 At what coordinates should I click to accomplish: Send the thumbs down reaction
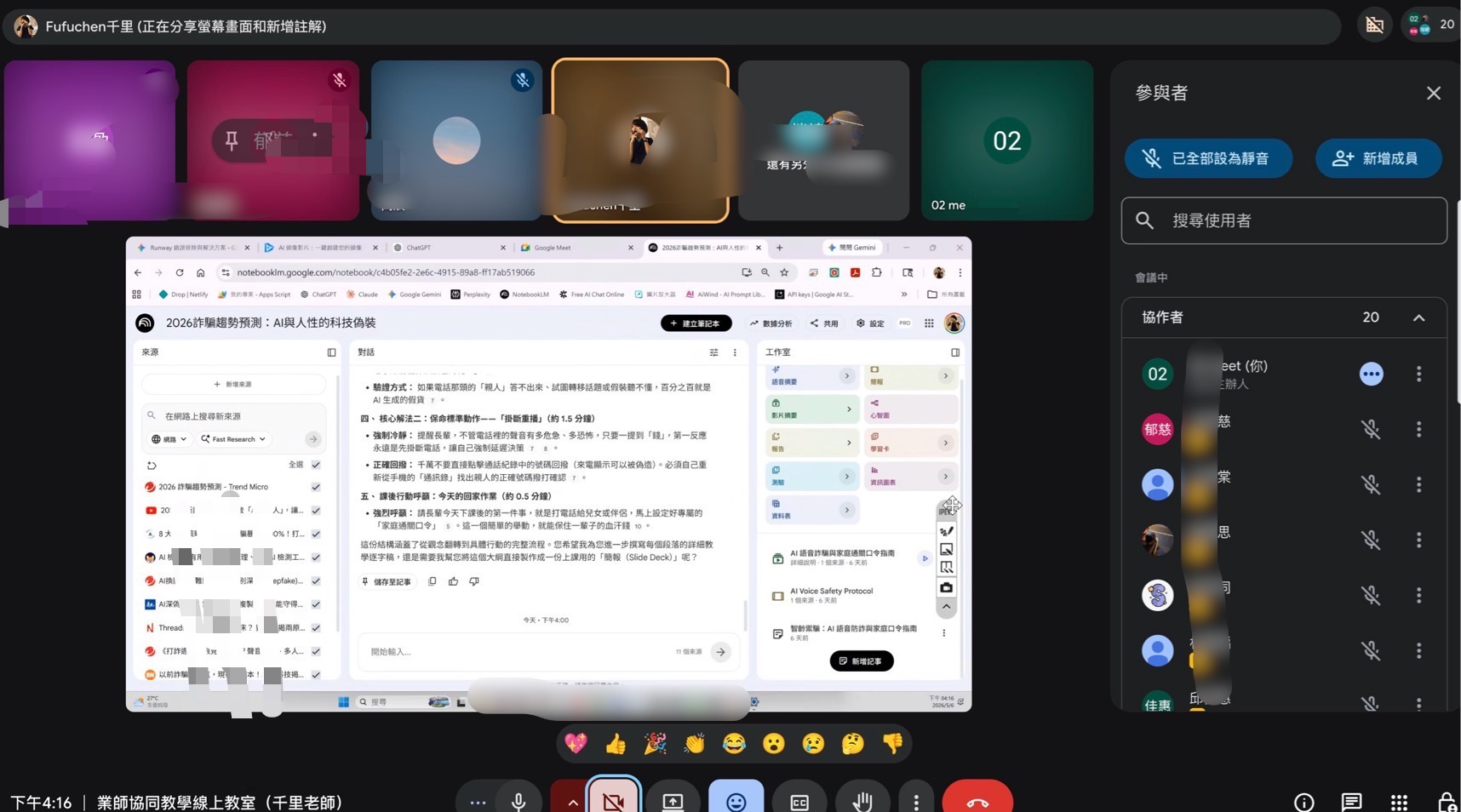[x=892, y=744]
